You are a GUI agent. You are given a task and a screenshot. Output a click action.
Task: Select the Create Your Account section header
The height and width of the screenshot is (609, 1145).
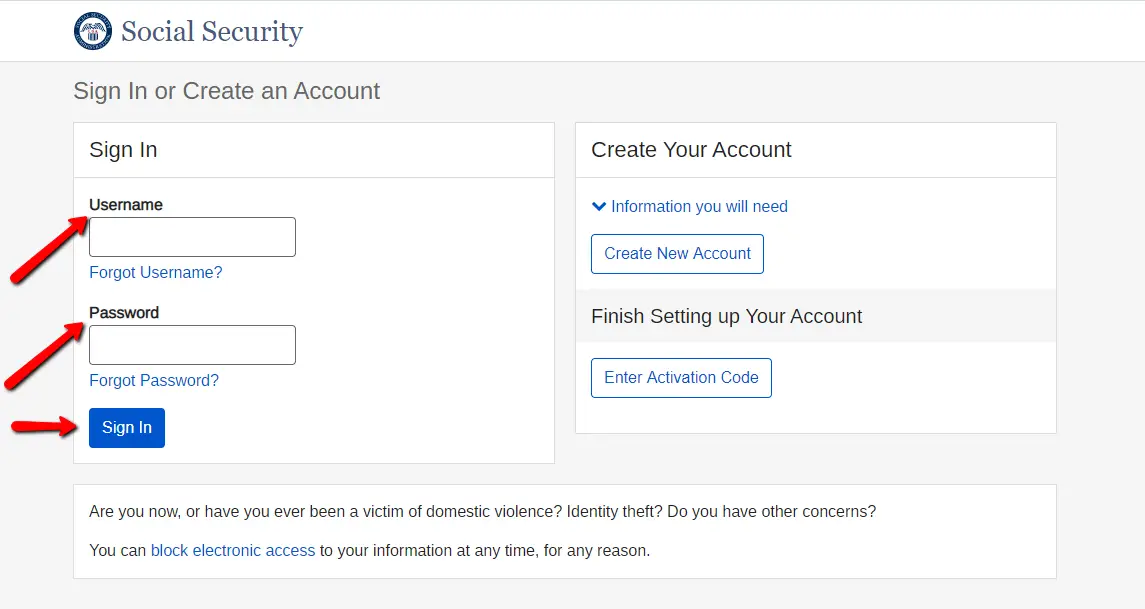pos(691,149)
